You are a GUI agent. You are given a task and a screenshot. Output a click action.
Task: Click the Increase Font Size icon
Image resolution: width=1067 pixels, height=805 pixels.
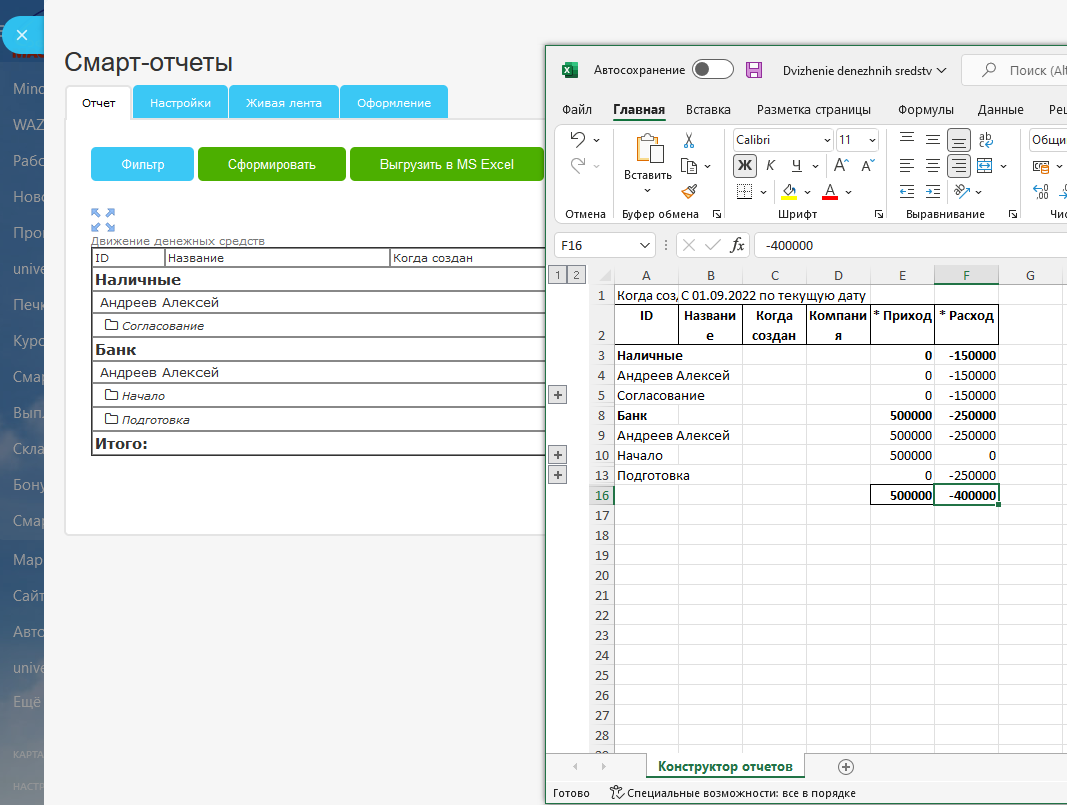[842, 165]
